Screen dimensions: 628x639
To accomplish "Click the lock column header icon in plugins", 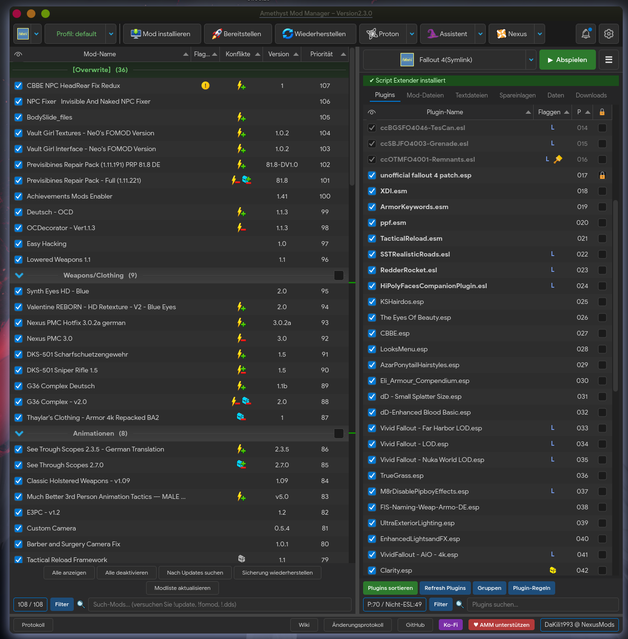I will [602, 112].
